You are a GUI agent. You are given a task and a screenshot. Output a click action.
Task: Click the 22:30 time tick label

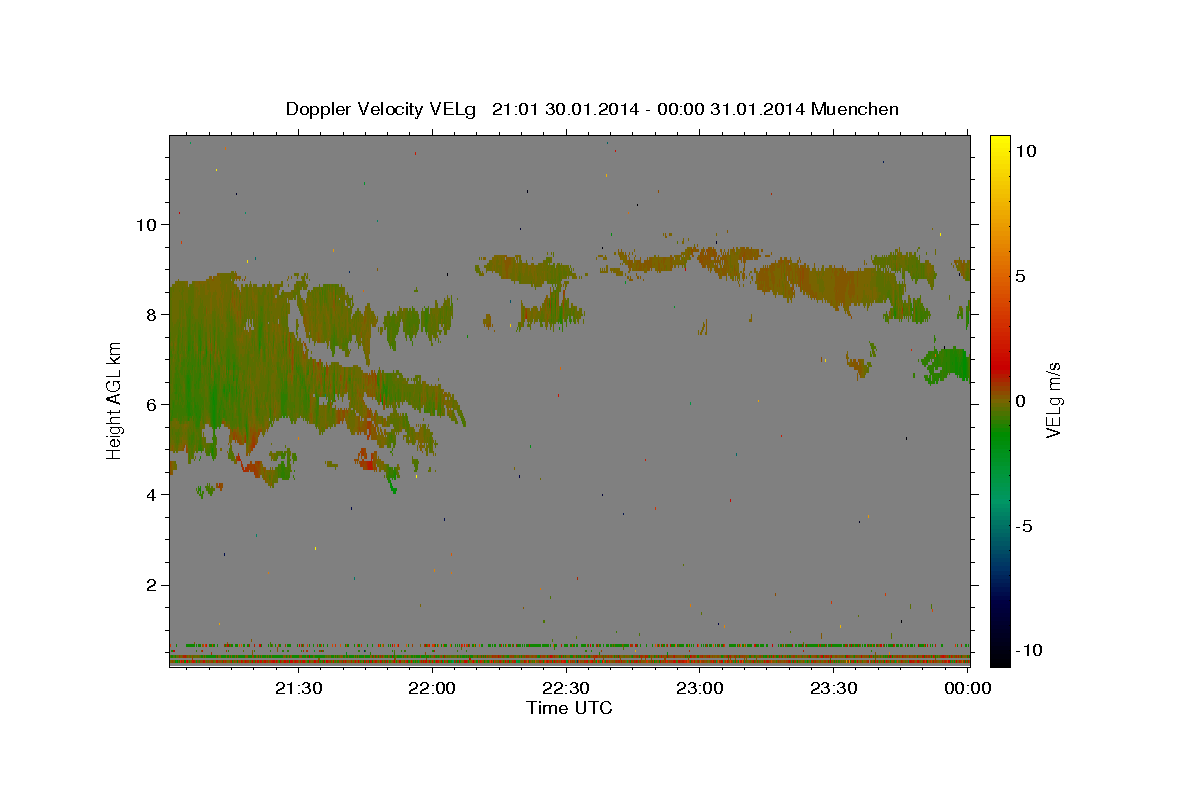pos(567,688)
